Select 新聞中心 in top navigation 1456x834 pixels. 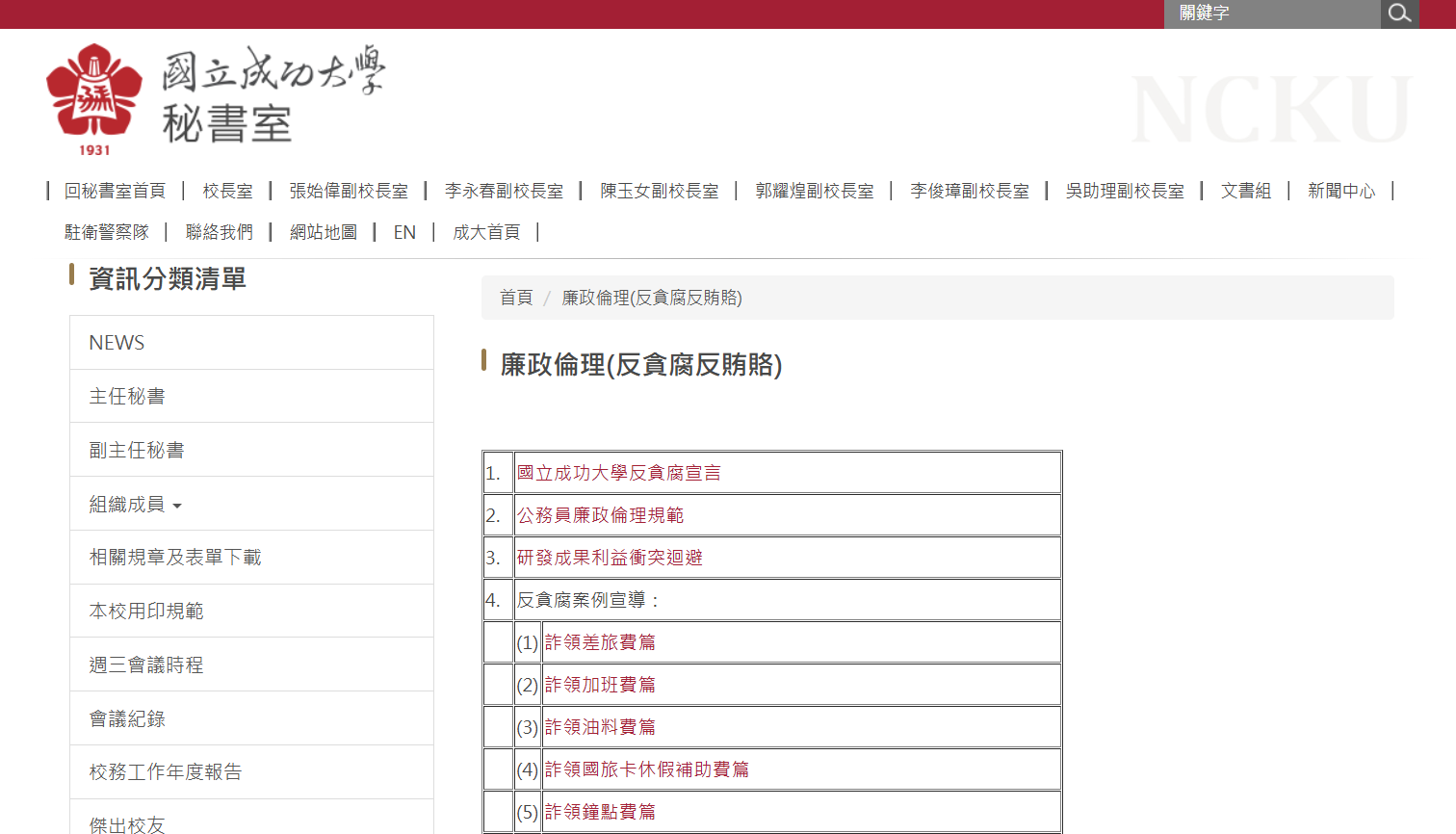pos(1340,191)
